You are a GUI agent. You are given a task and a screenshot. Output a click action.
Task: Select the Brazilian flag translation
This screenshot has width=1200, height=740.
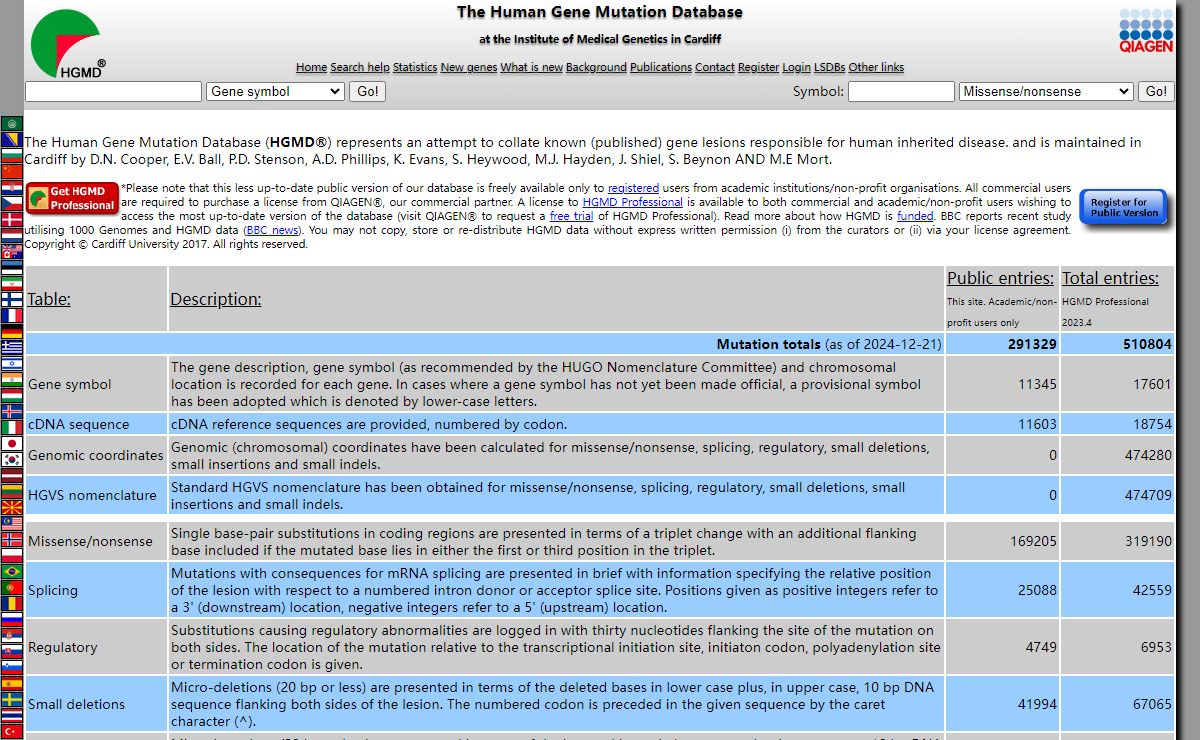point(12,571)
